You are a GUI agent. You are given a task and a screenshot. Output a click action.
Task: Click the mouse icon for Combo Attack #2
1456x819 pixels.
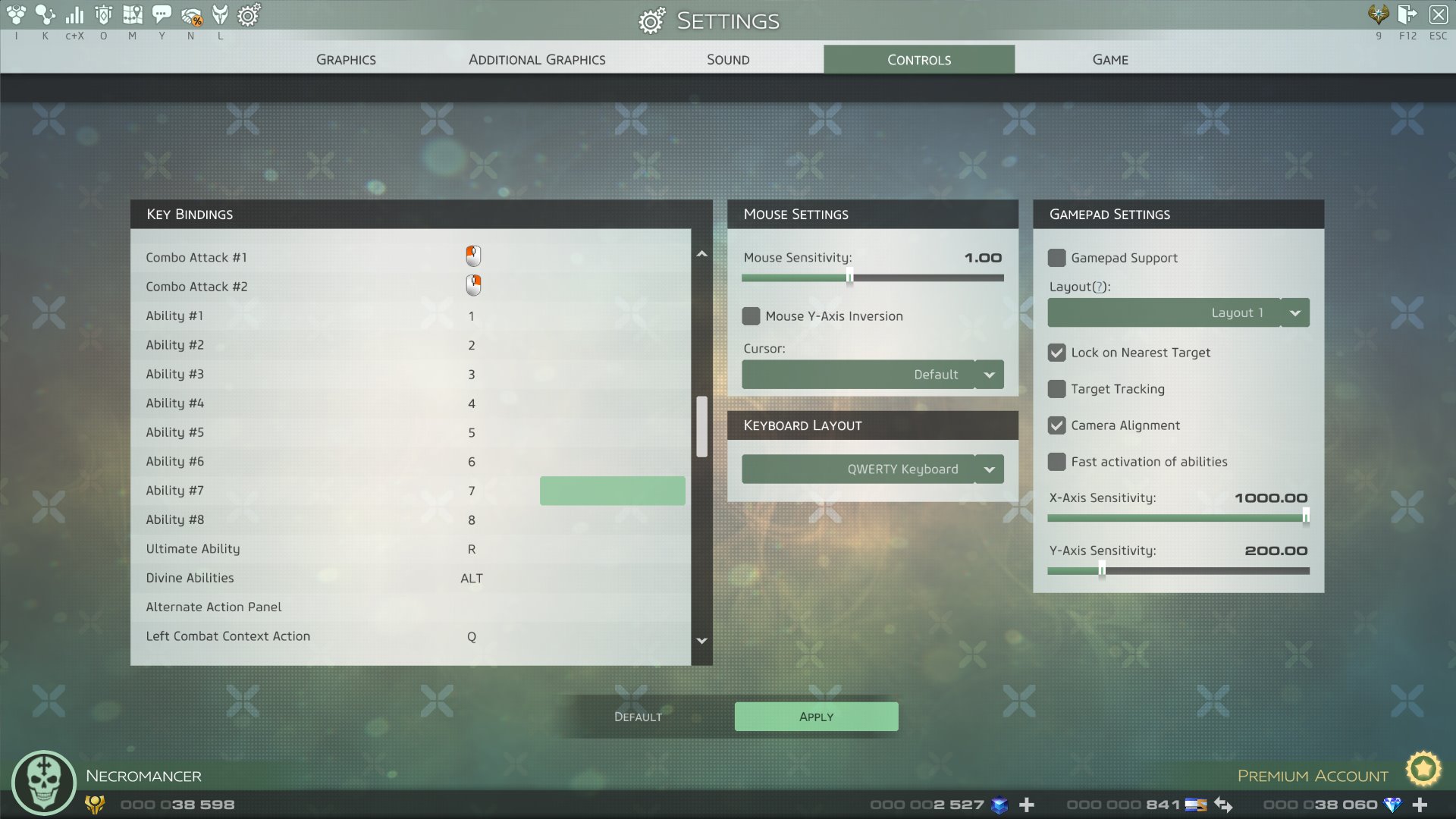[x=473, y=285]
